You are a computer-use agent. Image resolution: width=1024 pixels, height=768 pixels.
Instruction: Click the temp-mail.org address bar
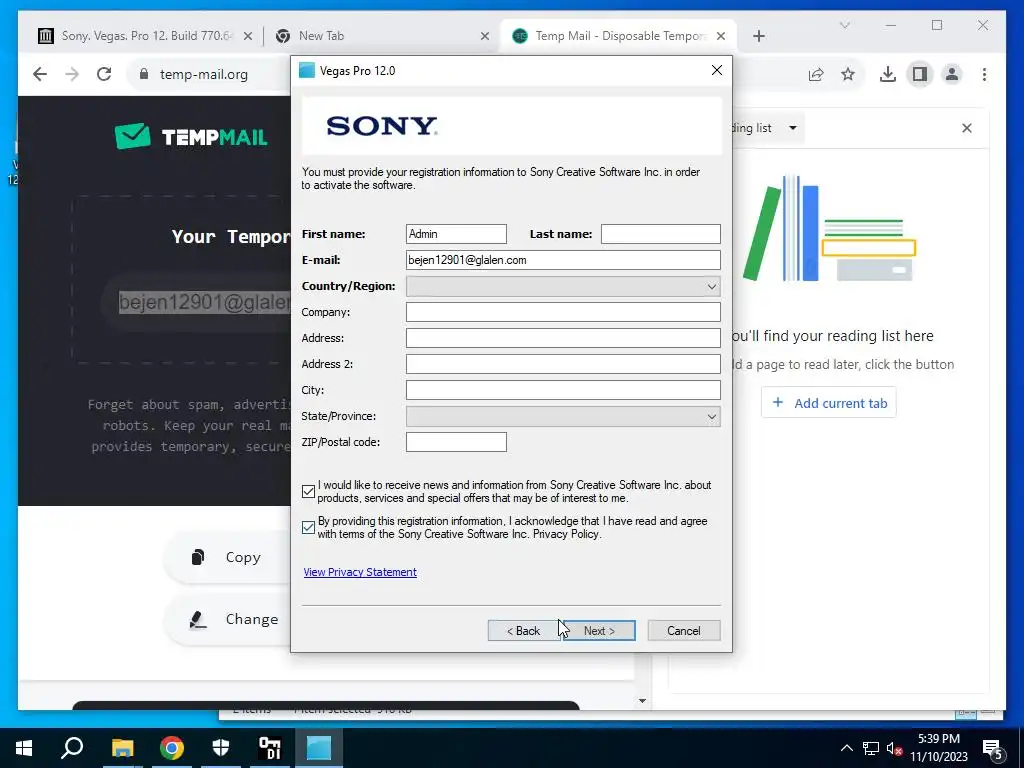[204, 74]
